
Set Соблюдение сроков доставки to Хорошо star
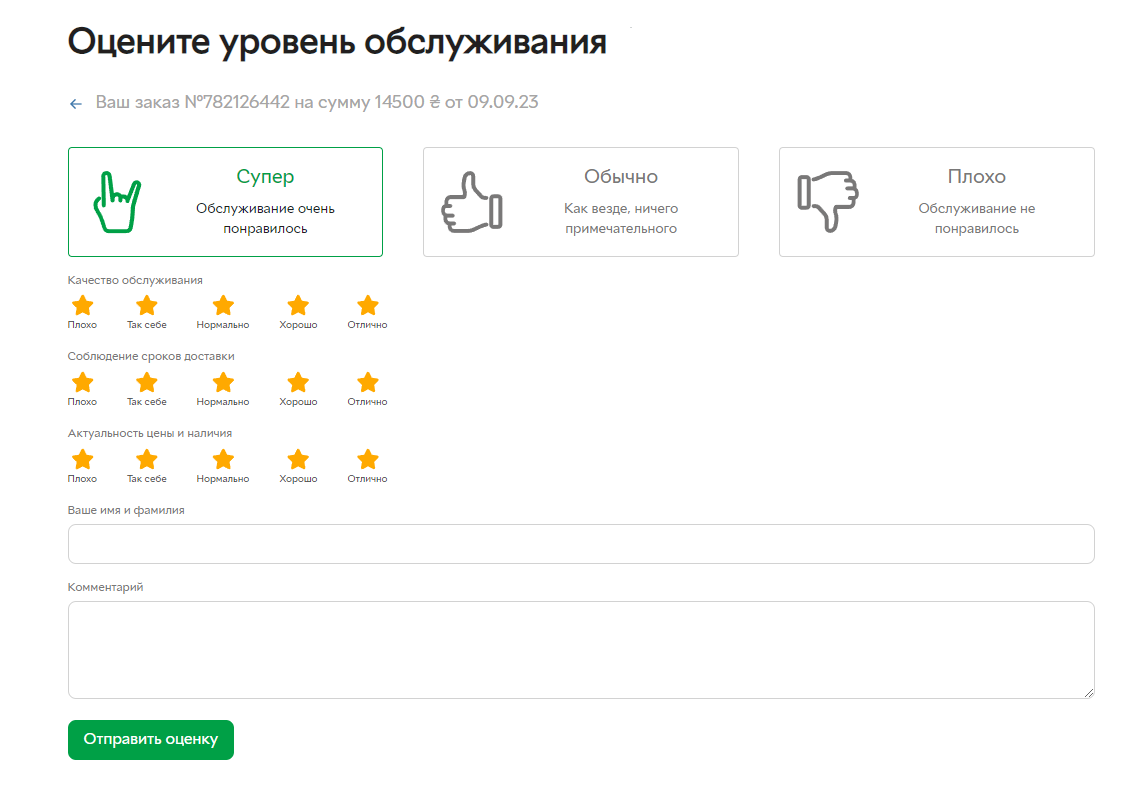tap(298, 383)
